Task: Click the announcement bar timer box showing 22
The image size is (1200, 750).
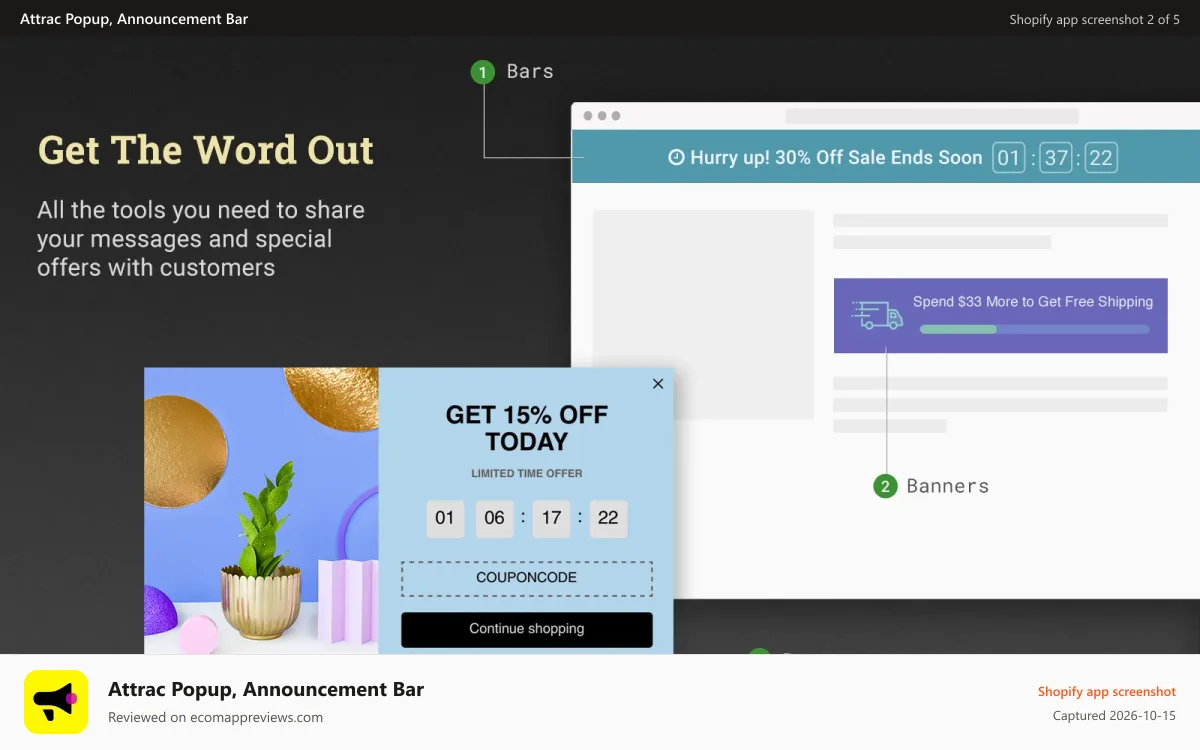Action: [x=1101, y=158]
